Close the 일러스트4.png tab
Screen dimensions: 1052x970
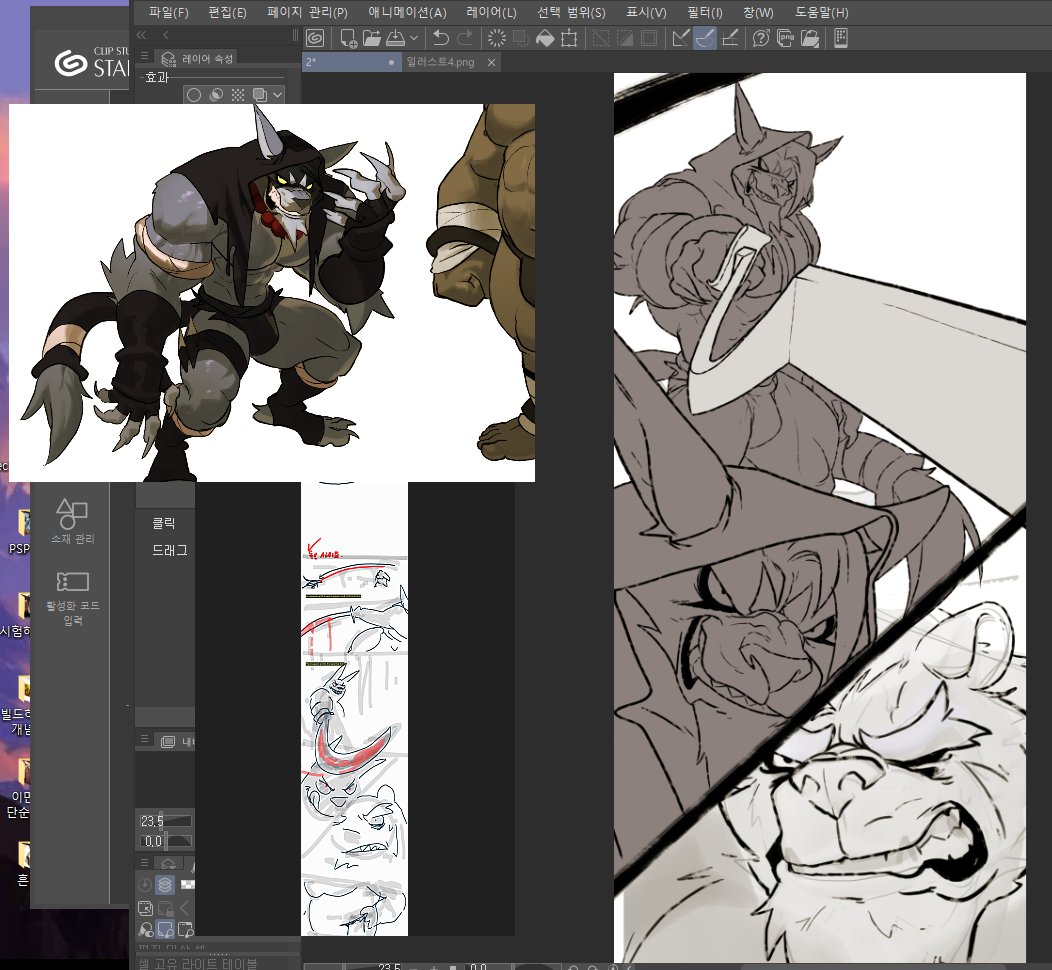491,62
